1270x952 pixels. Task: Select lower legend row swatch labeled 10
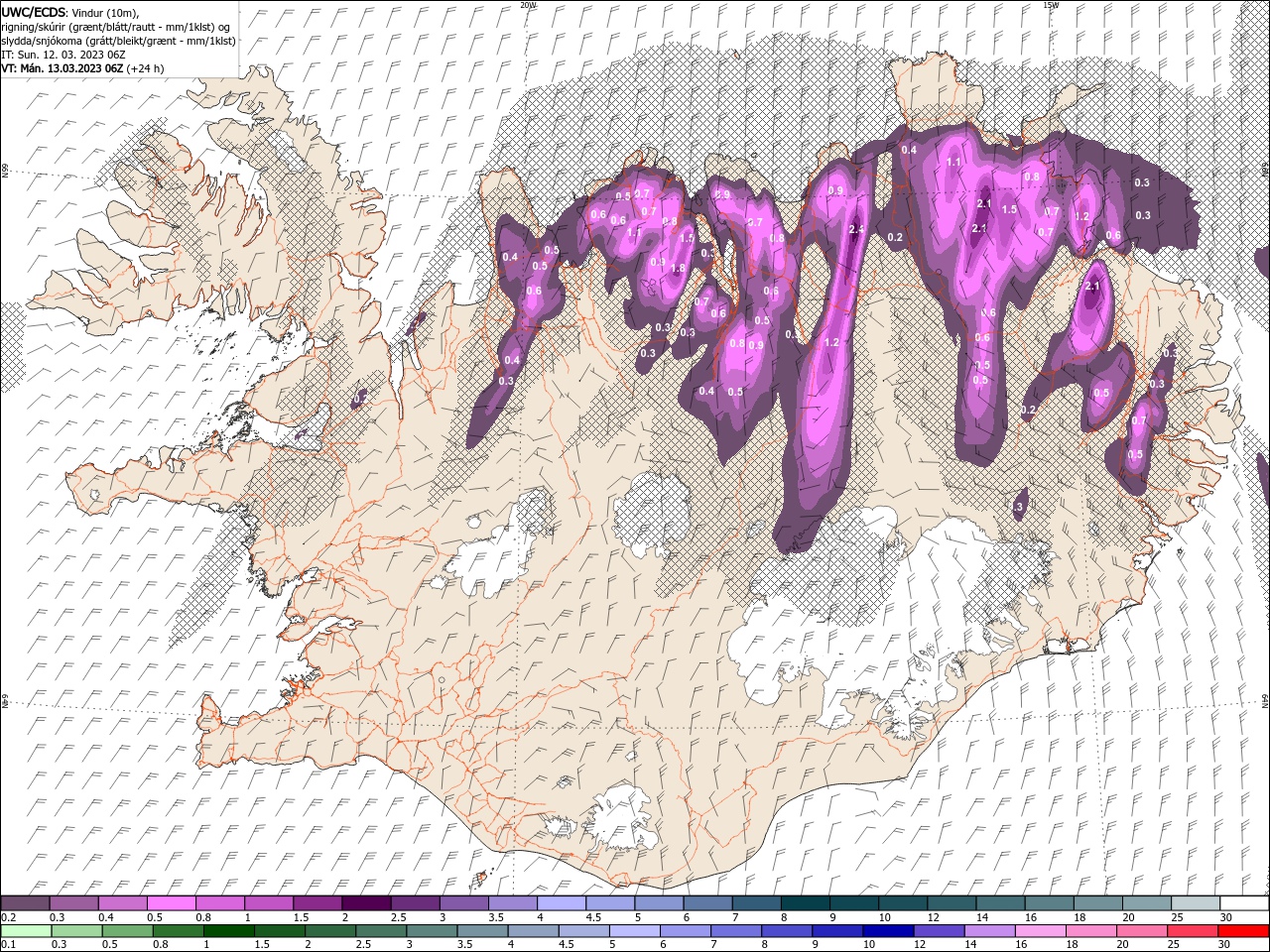[888, 931]
